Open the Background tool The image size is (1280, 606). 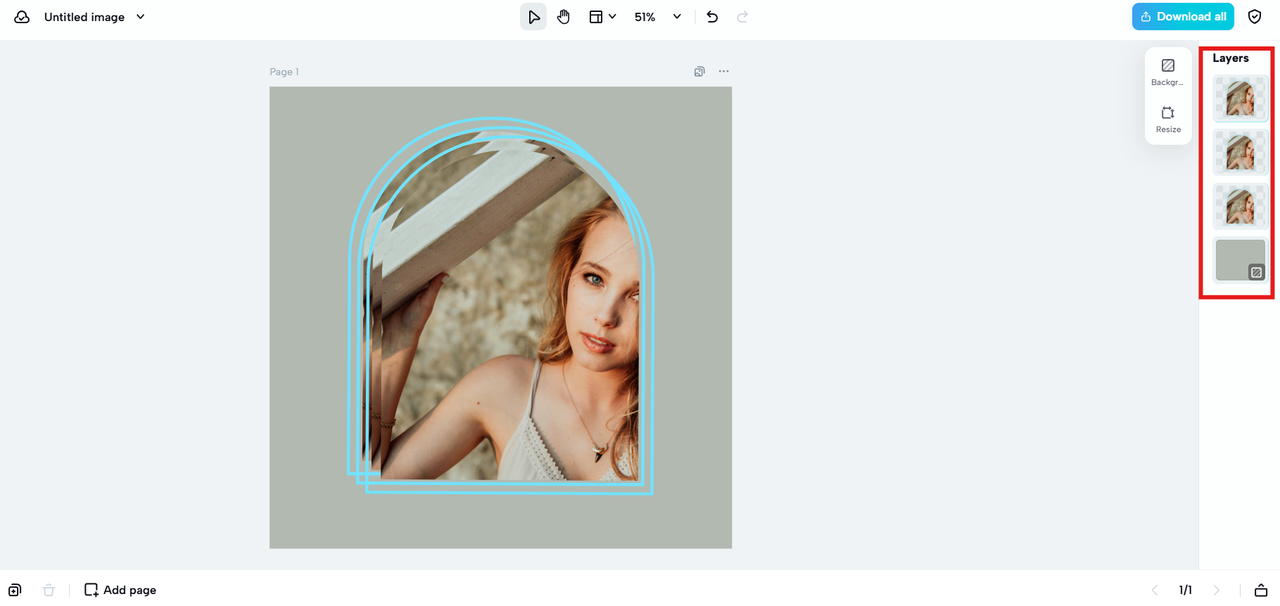pyautogui.click(x=1168, y=72)
